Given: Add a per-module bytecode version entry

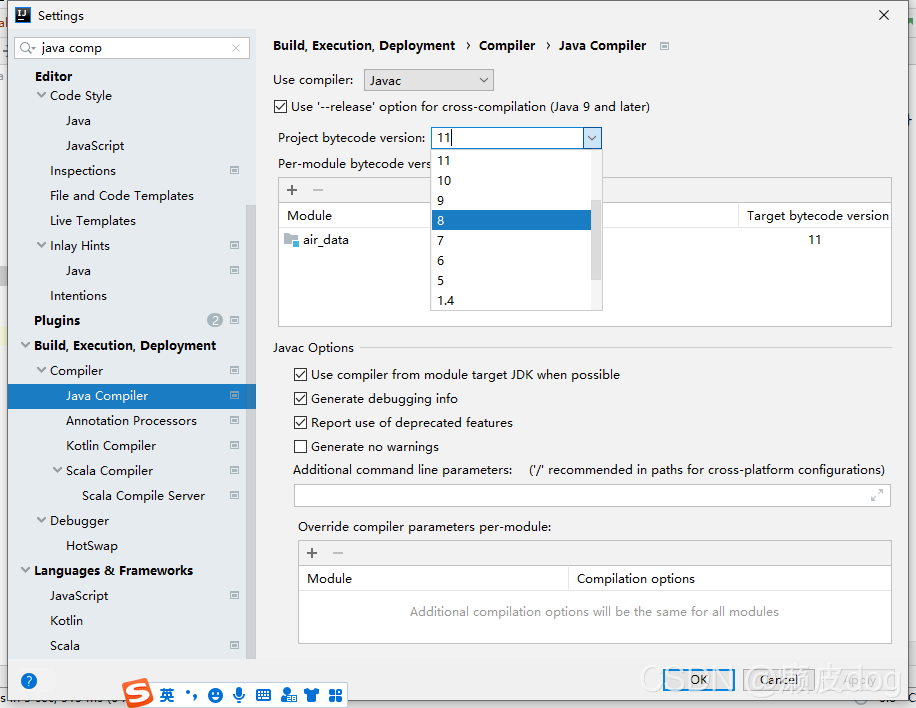Looking at the screenshot, I should point(292,190).
